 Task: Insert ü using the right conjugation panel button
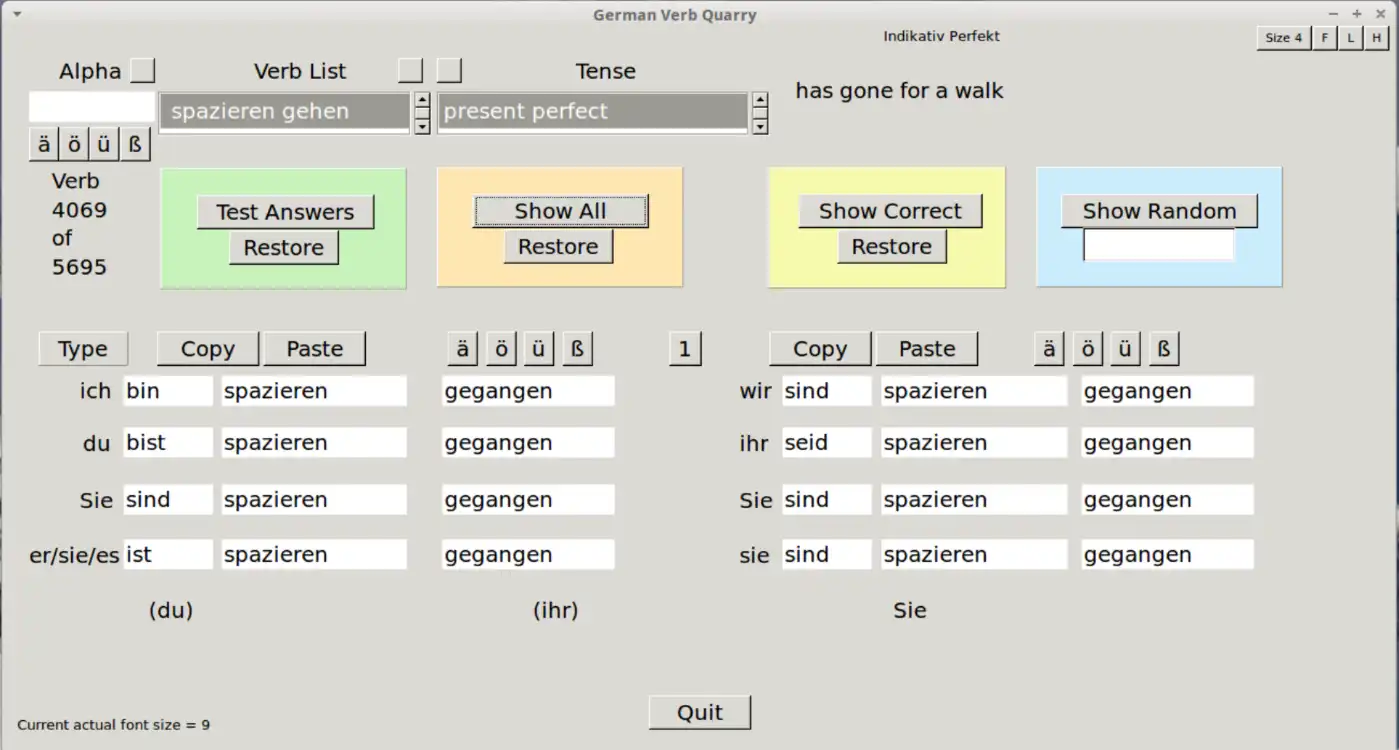pyautogui.click(x=1125, y=349)
